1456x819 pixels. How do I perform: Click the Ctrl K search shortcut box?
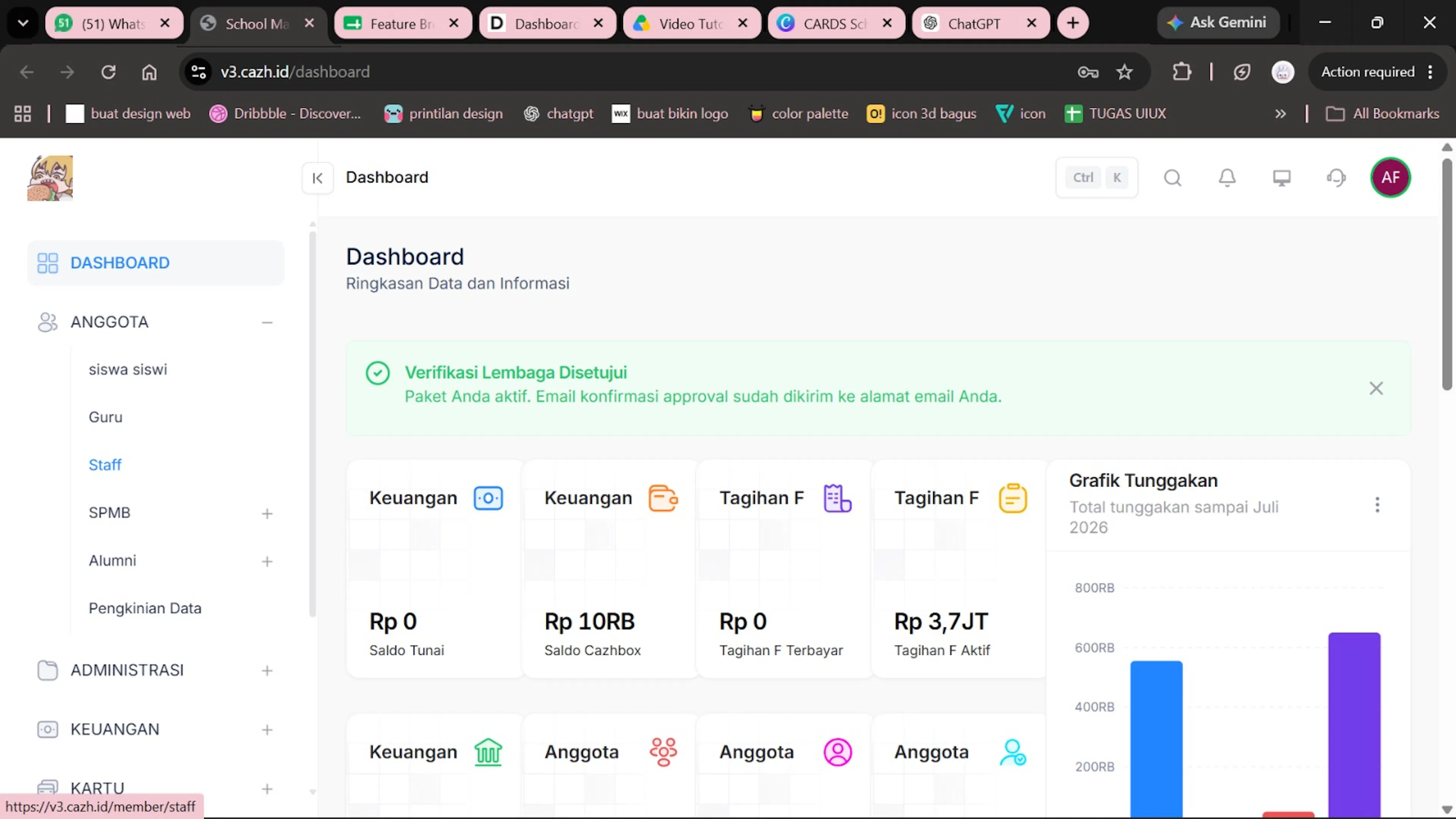point(1097,177)
